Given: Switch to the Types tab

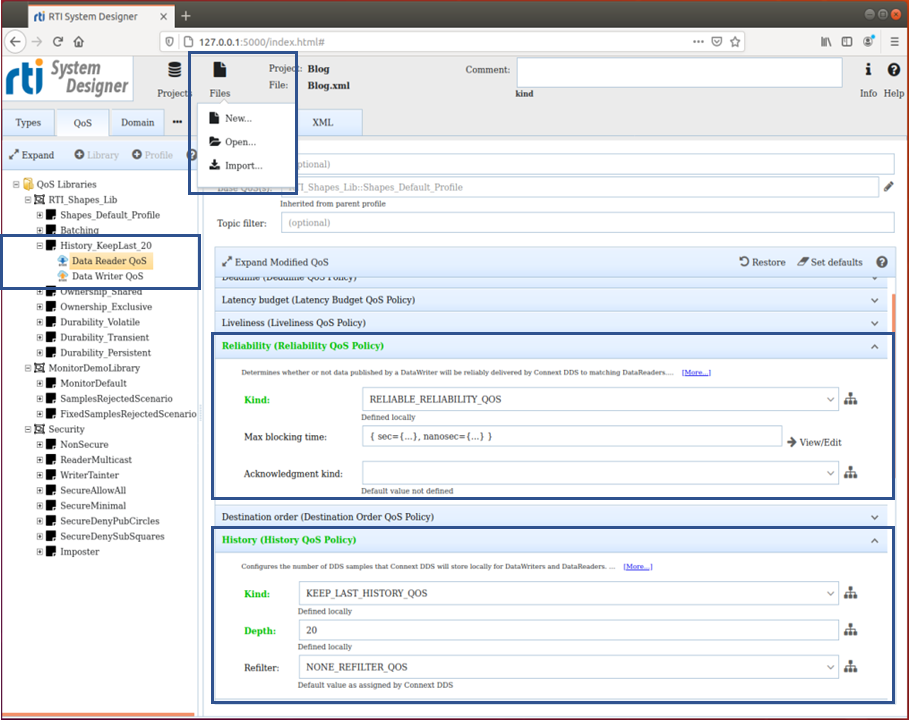Looking at the screenshot, I should (x=28, y=121).
